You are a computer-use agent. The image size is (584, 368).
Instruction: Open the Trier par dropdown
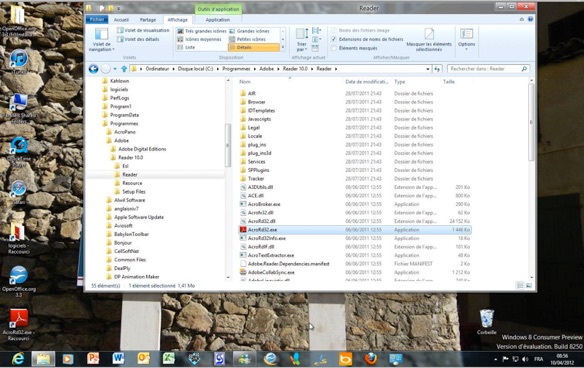301,40
